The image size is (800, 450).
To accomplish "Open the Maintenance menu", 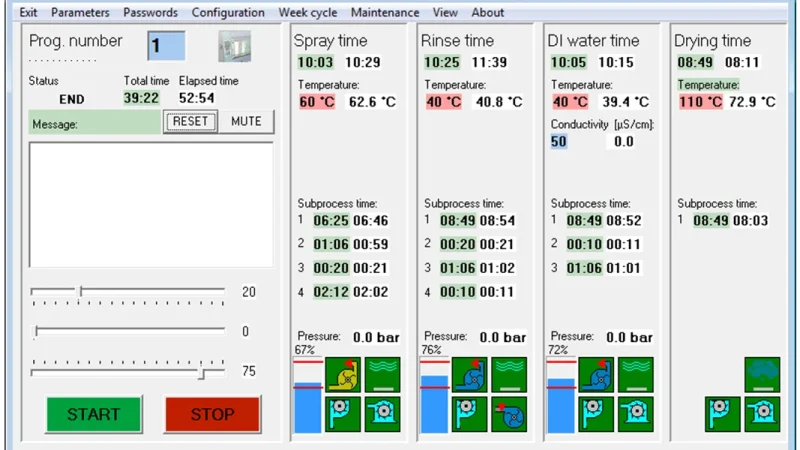I will pos(385,12).
